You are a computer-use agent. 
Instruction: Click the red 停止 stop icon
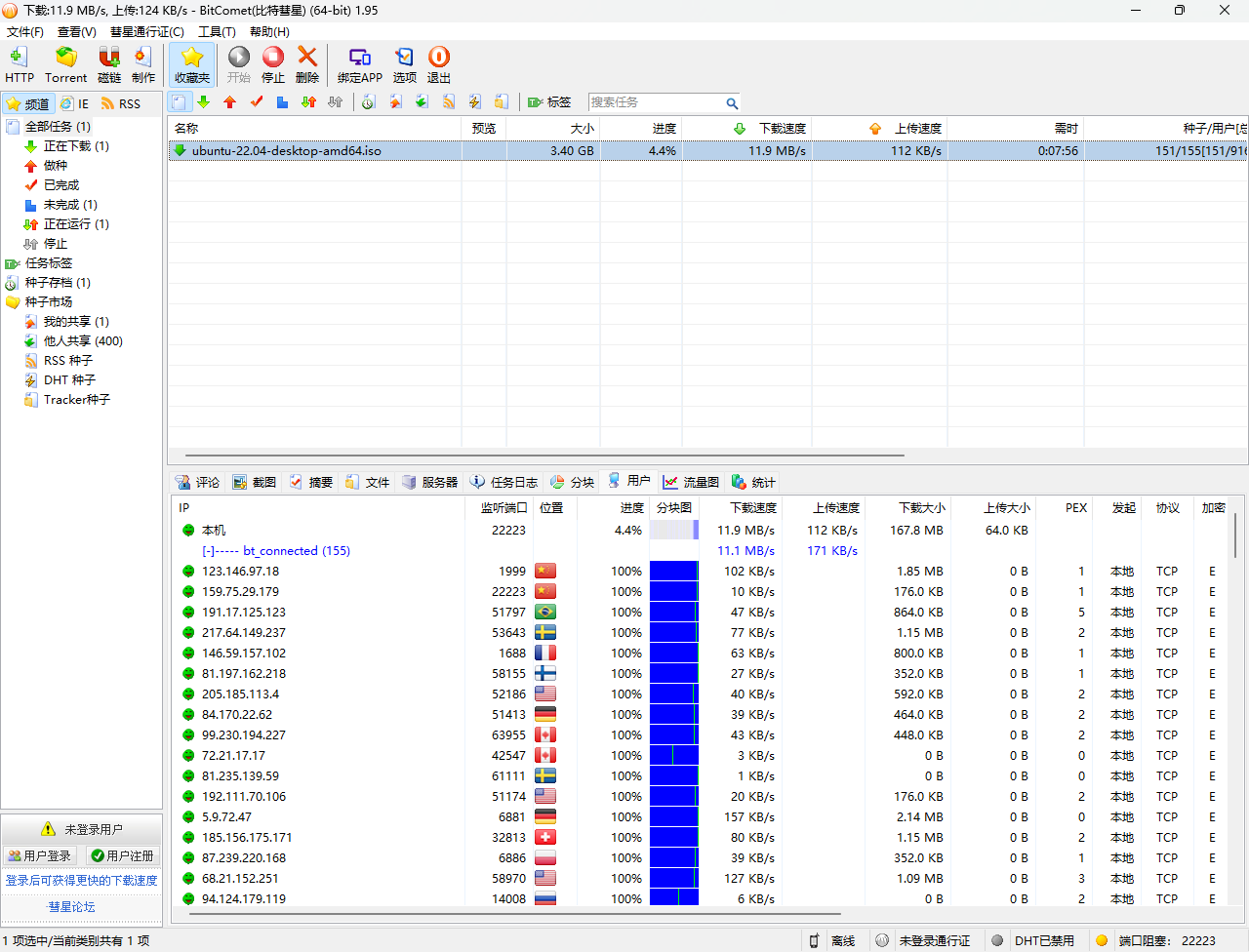[x=273, y=64]
